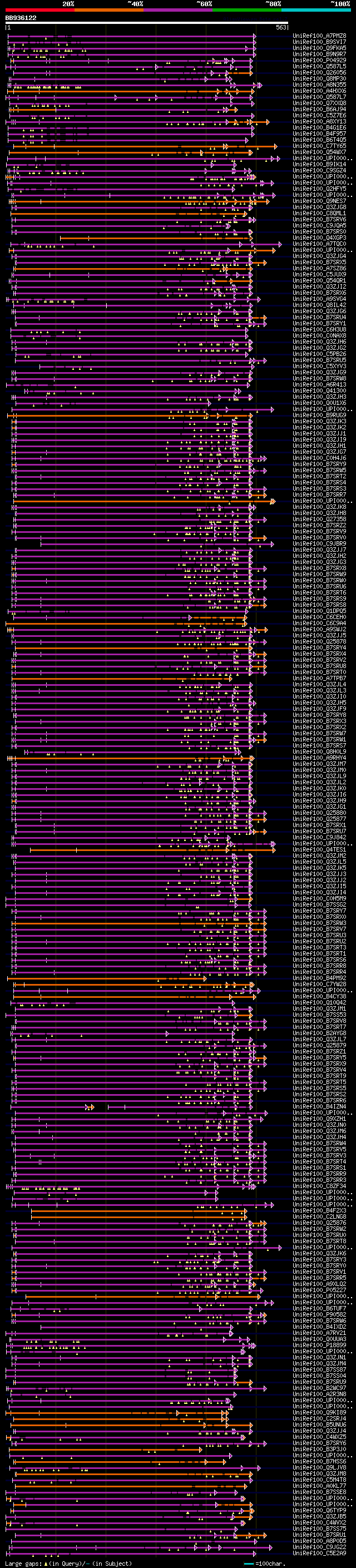Select hit label UniRef100_C9SGZ4

pos(319,170)
